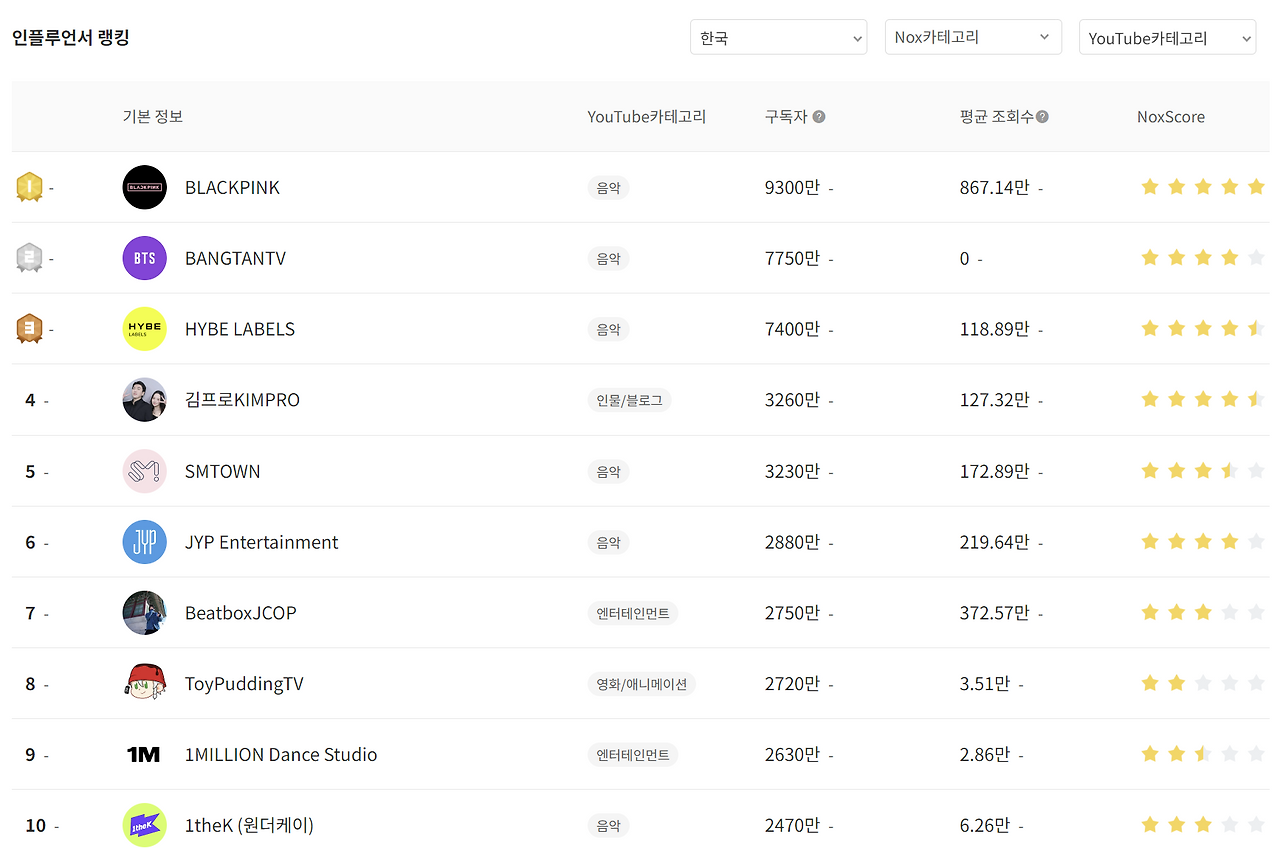The image size is (1280, 848).
Task: Click the 평균 조회수 help question icon
Action: tap(1042, 117)
